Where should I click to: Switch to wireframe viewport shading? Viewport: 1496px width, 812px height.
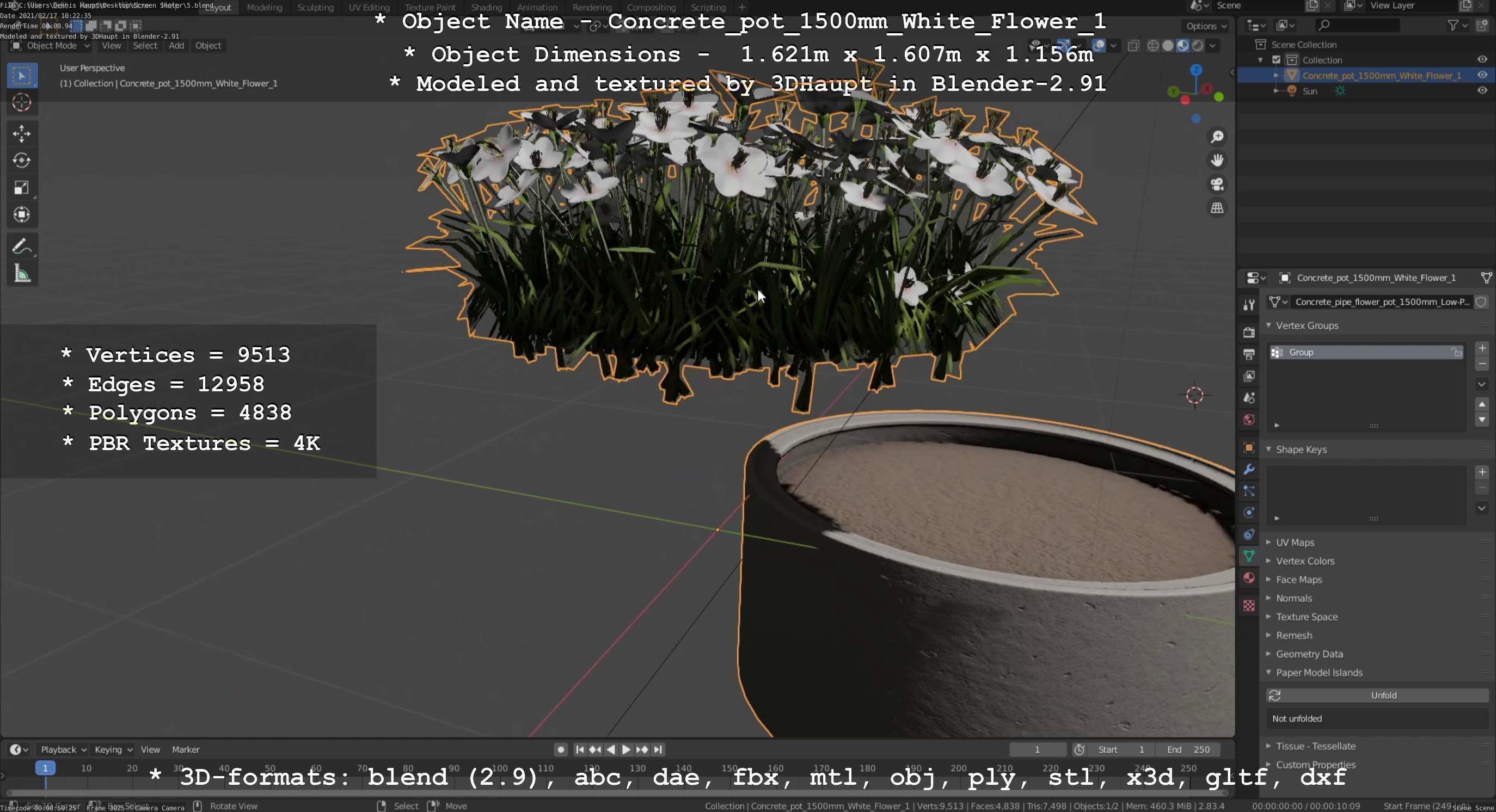tap(1154, 46)
